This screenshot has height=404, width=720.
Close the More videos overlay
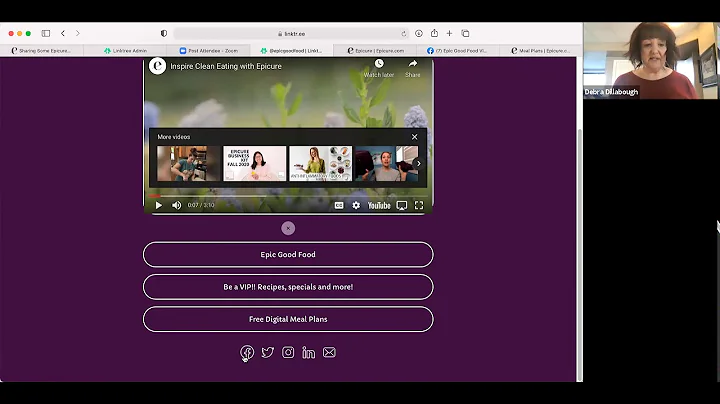pyautogui.click(x=415, y=137)
